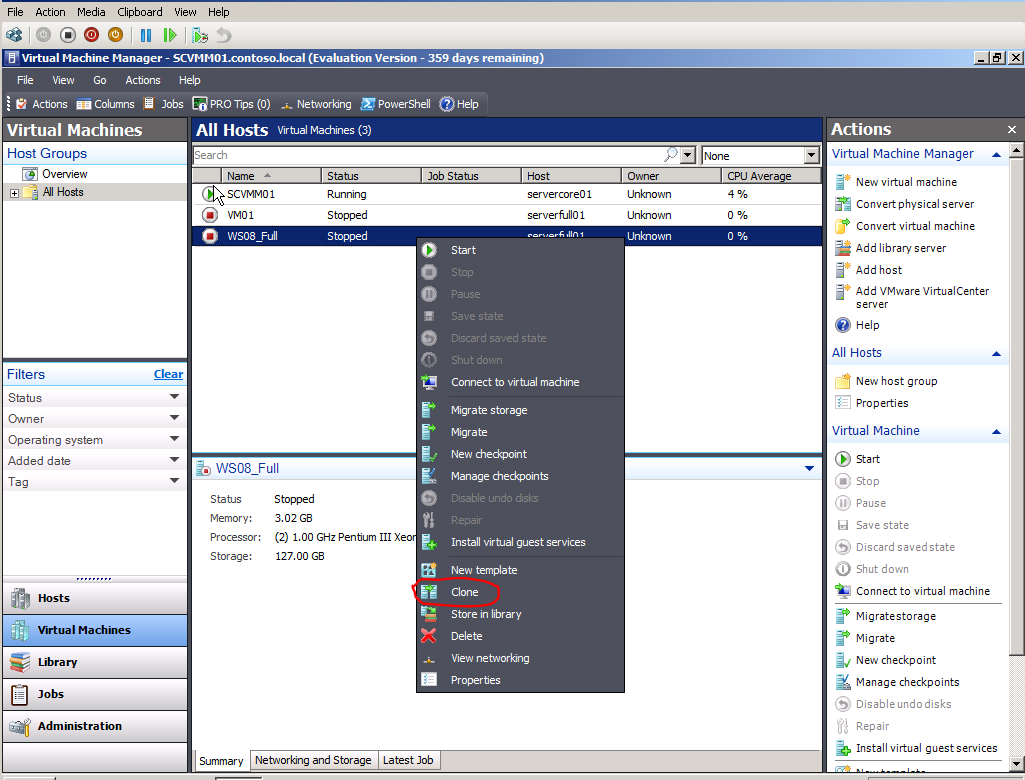Click the red Shut Down toolbar icon

tap(92, 35)
